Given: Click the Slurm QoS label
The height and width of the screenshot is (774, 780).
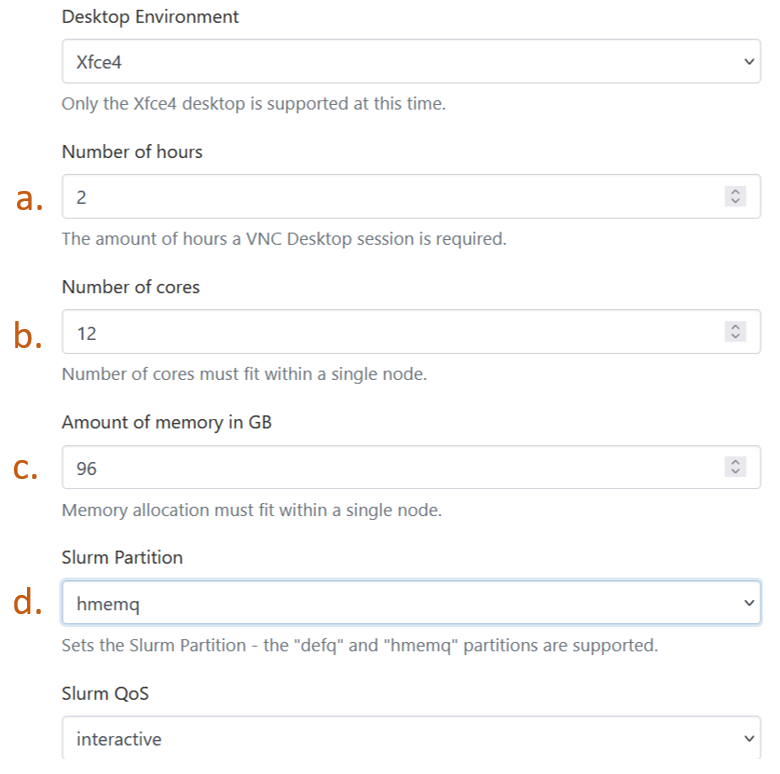Looking at the screenshot, I should click(105, 693).
